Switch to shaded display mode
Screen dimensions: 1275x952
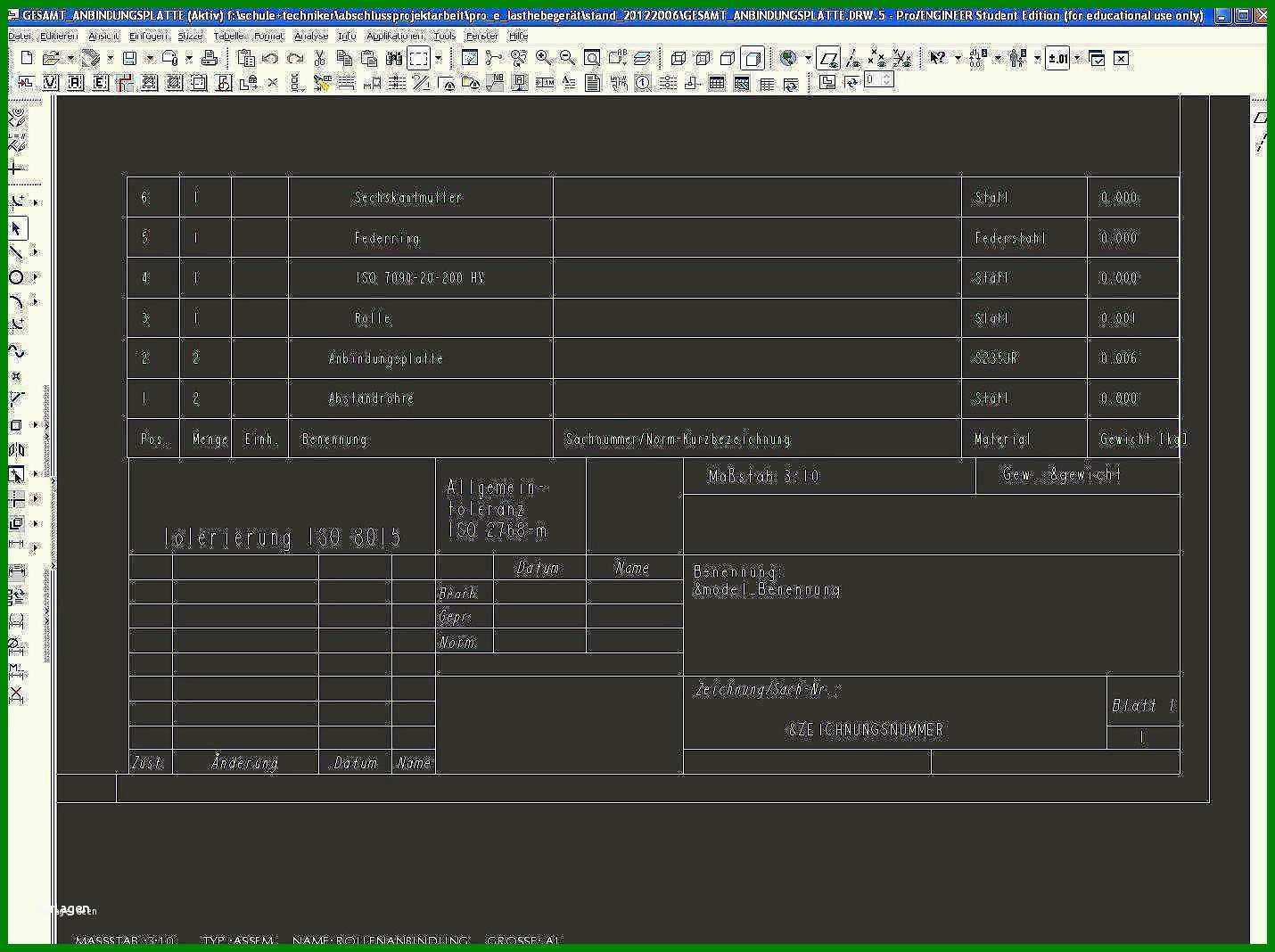(753, 58)
